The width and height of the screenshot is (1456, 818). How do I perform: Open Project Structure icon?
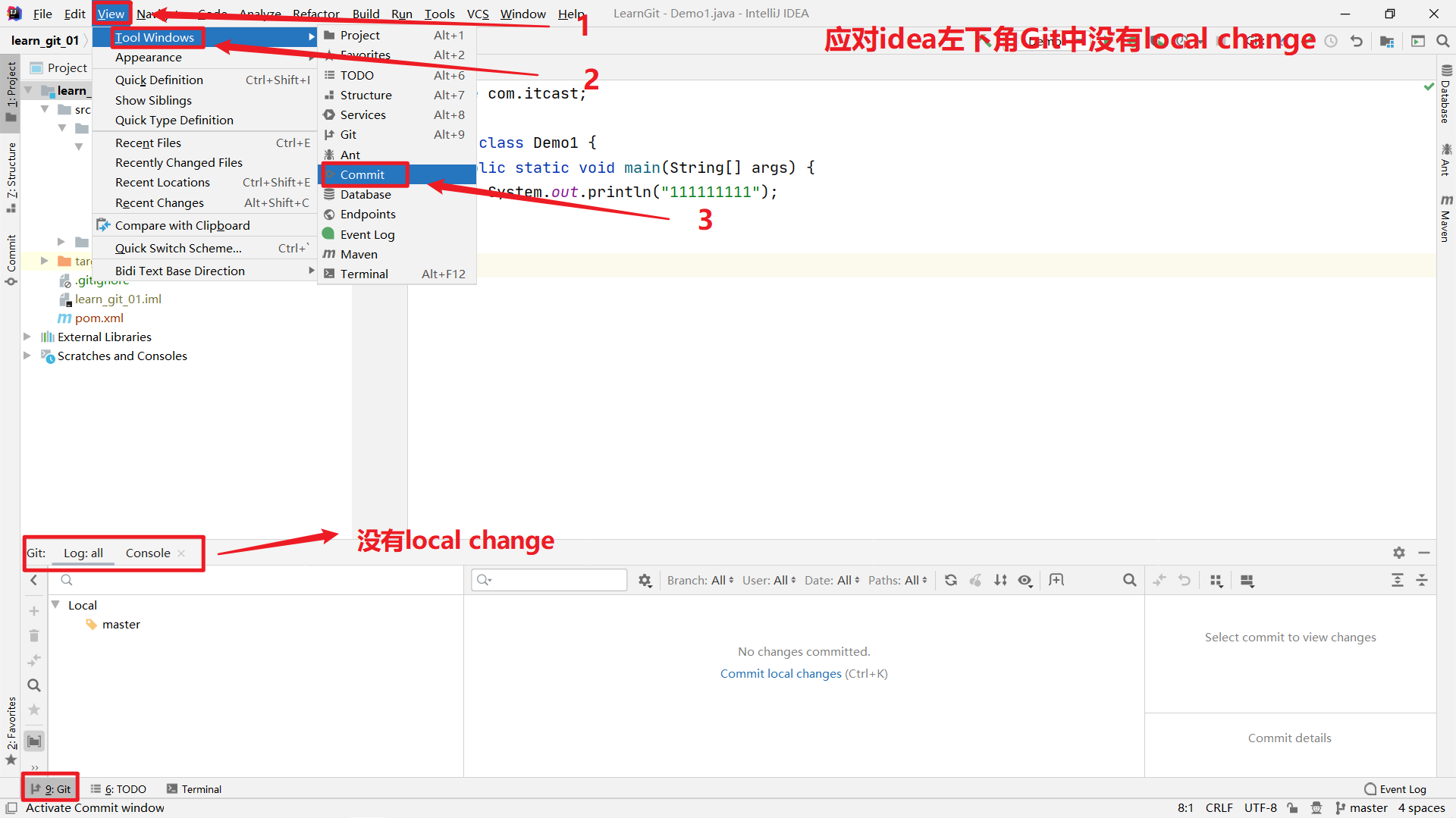click(x=1387, y=41)
